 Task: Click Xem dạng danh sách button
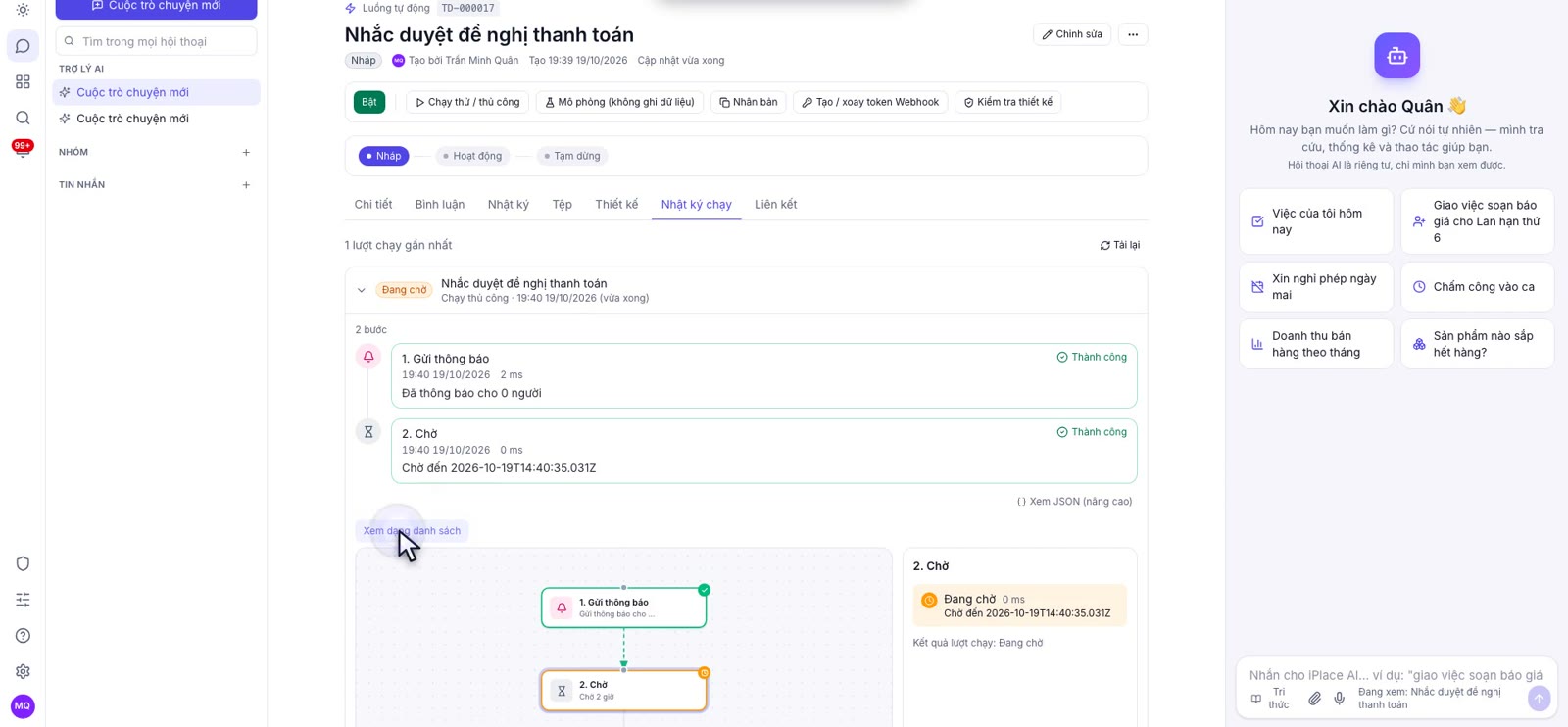coord(412,531)
